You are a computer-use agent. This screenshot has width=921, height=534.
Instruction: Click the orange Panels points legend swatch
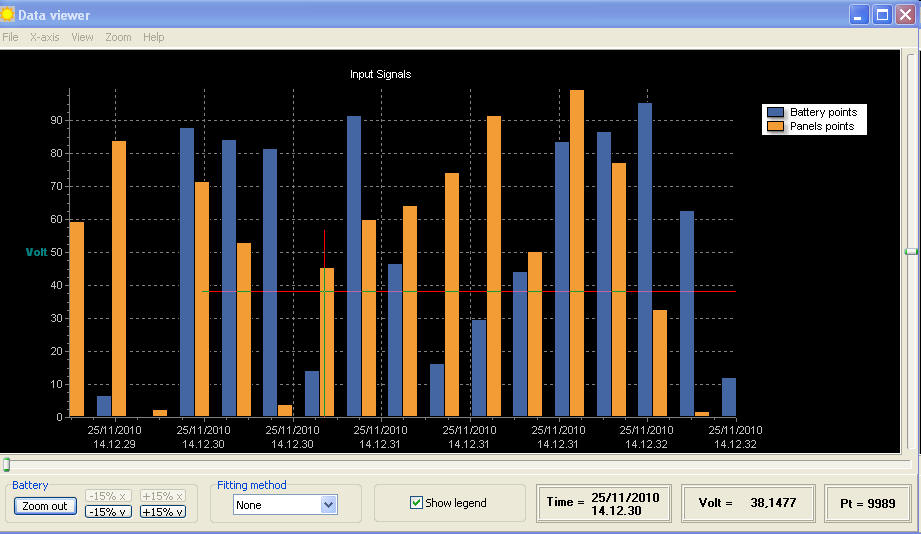pyautogui.click(x=776, y=127)
